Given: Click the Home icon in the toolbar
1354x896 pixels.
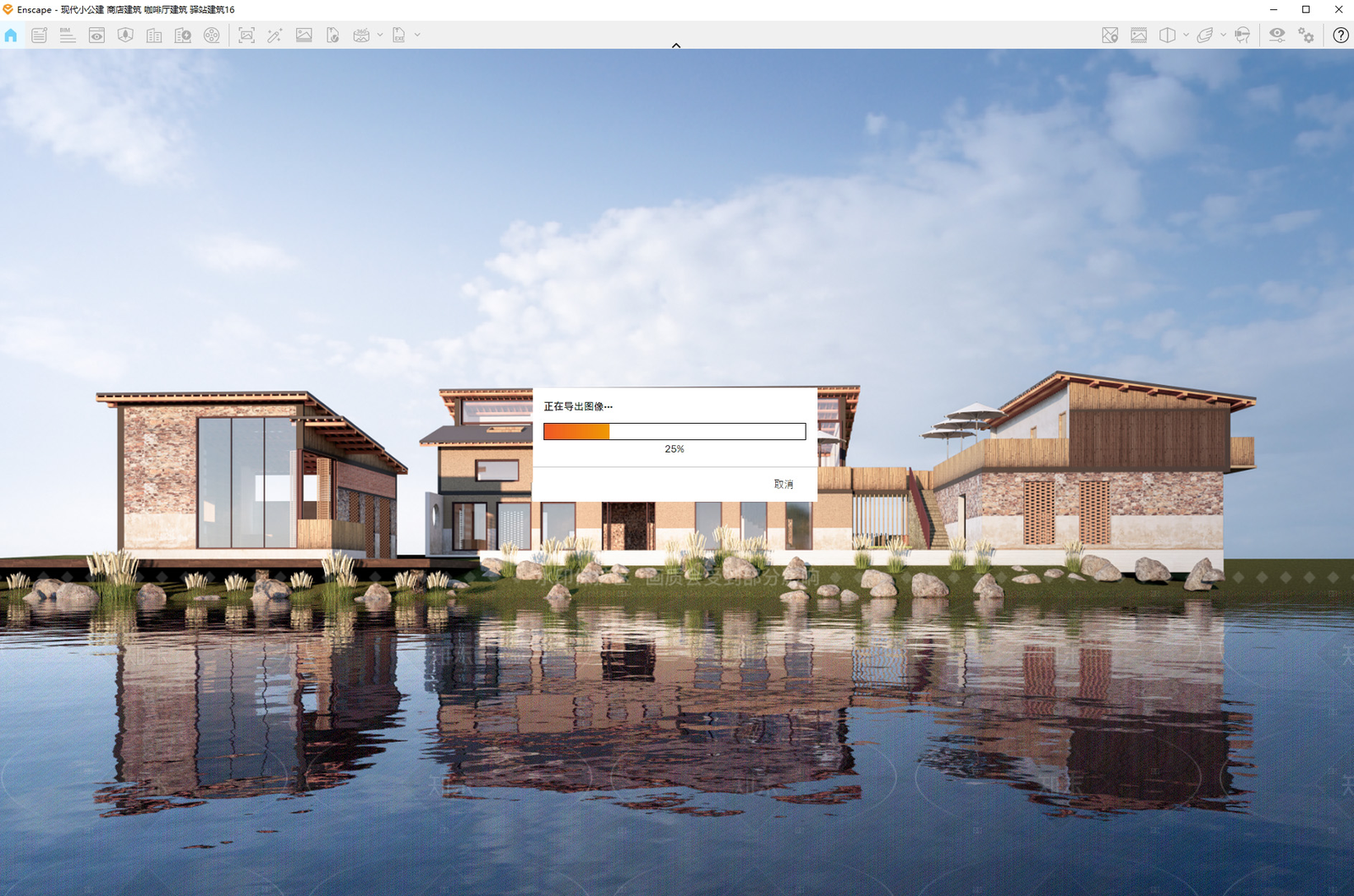Looking at the screenshot, I should coord(11,36).
